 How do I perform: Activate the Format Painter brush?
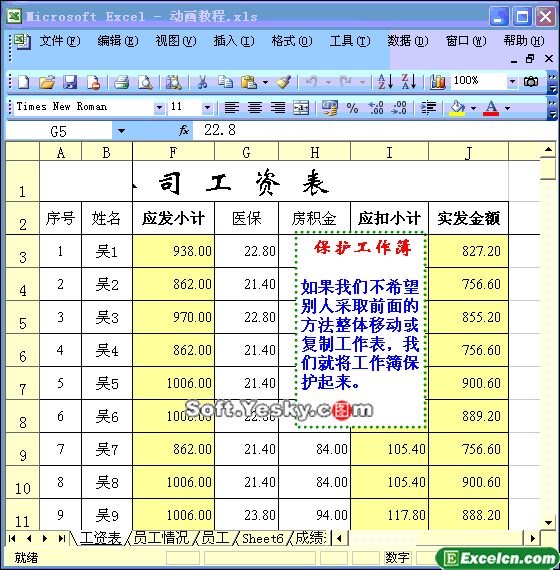click(x=283, y=82)
